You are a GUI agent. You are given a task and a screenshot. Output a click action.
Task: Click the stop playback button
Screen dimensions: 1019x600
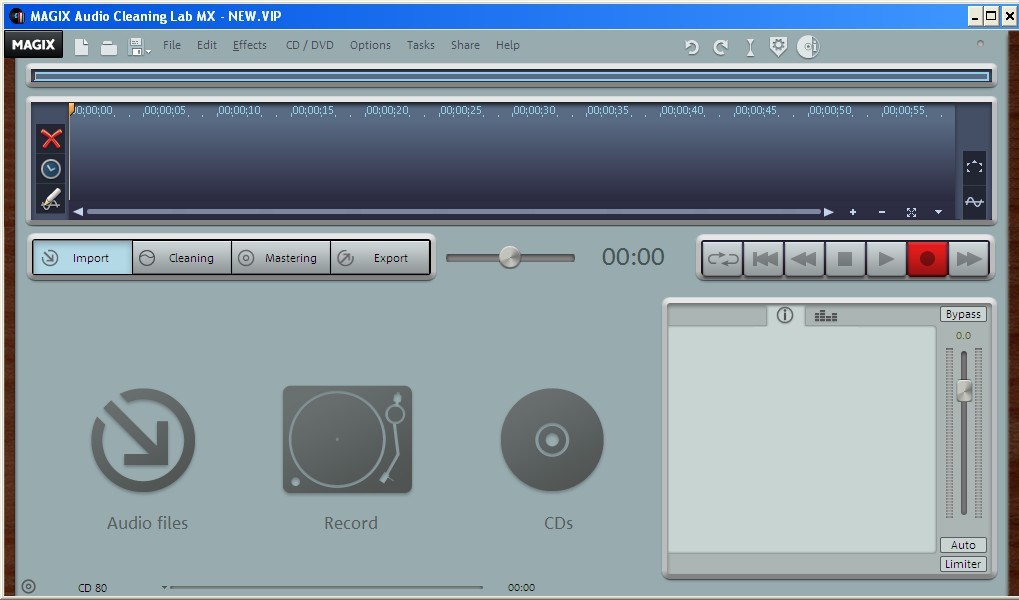tap(845, 258)
